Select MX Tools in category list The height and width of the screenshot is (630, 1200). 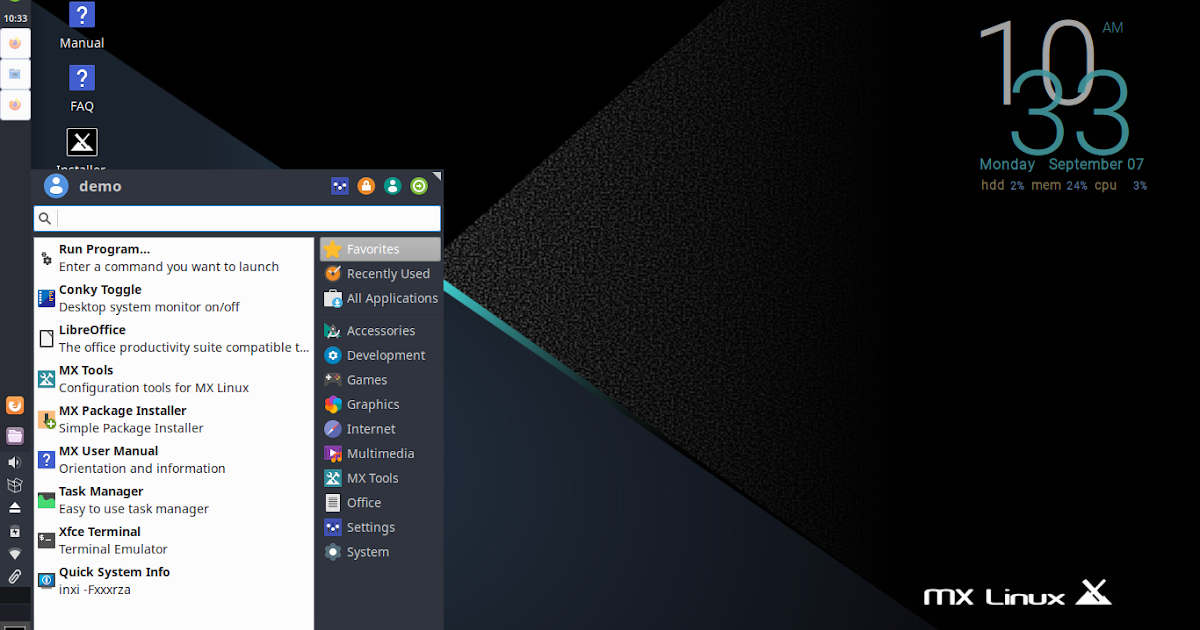(380, 478)
